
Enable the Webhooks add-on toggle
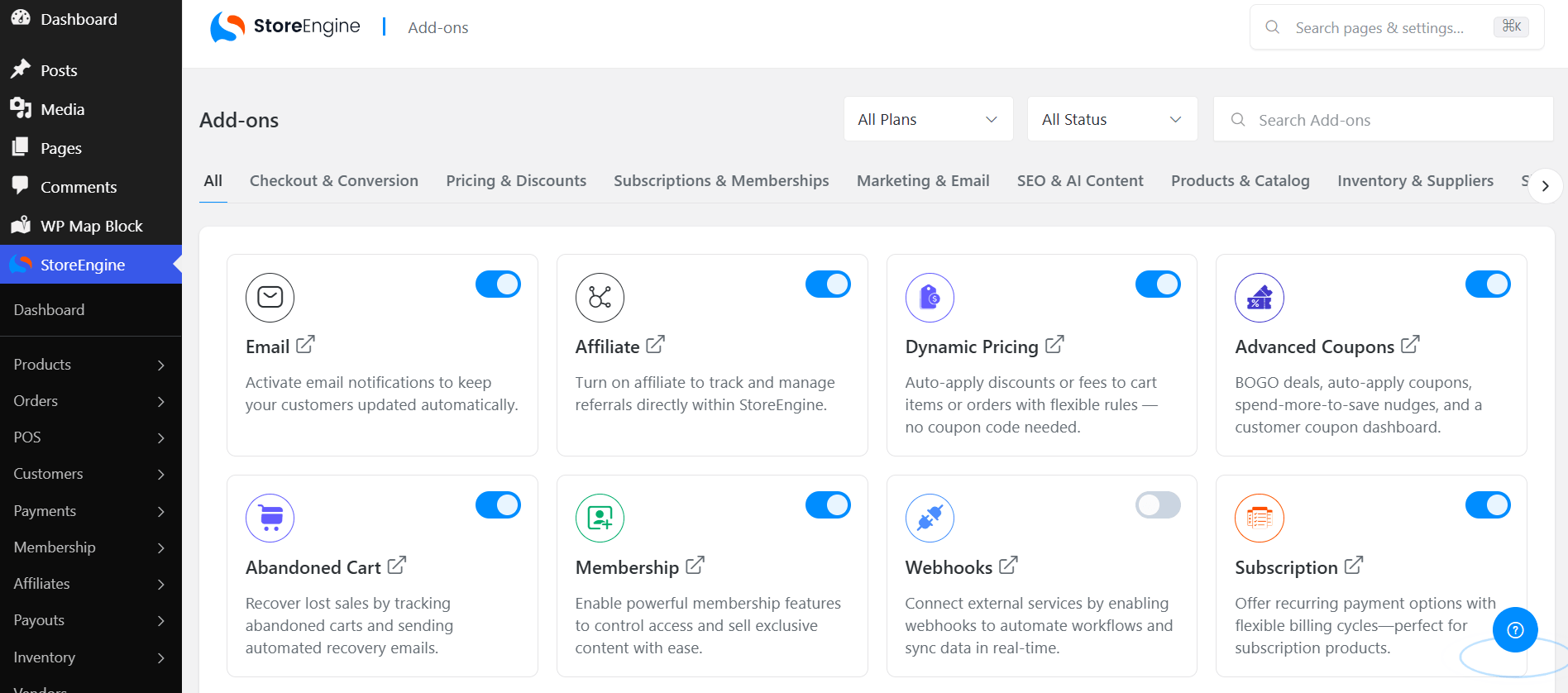tap(1158, 505)
